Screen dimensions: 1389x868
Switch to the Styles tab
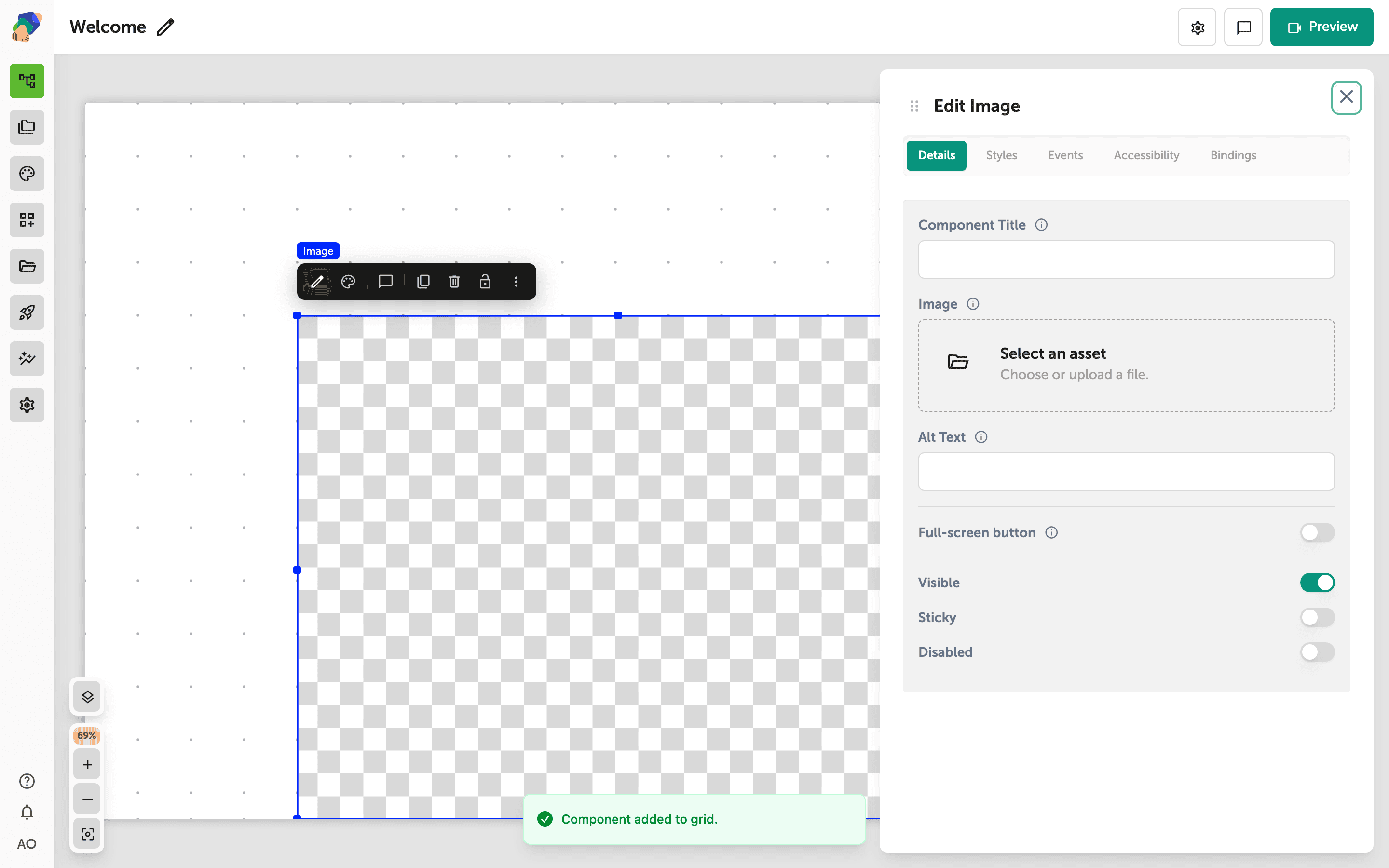1002,156
